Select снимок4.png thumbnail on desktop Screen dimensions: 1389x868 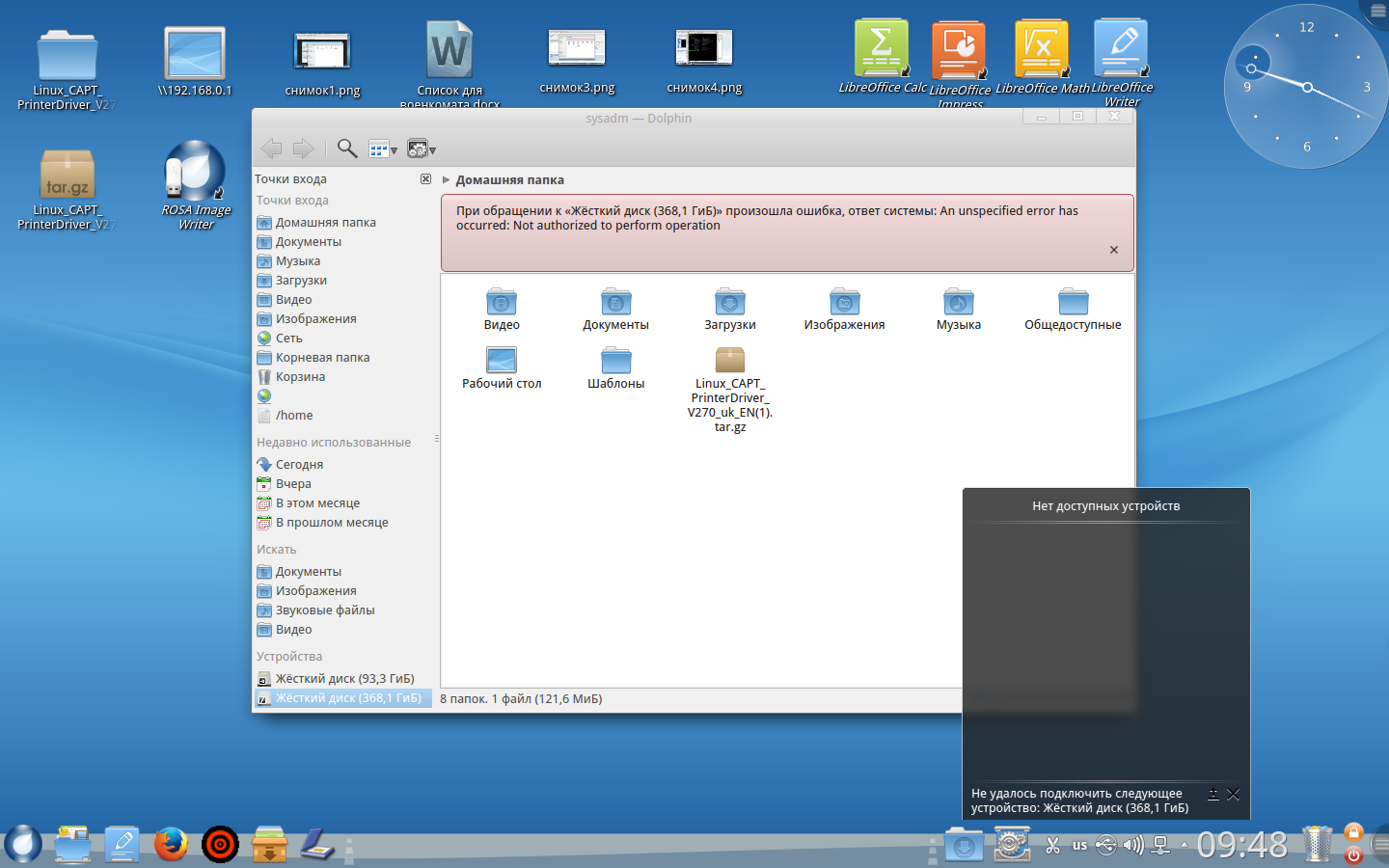coord(704,60)
